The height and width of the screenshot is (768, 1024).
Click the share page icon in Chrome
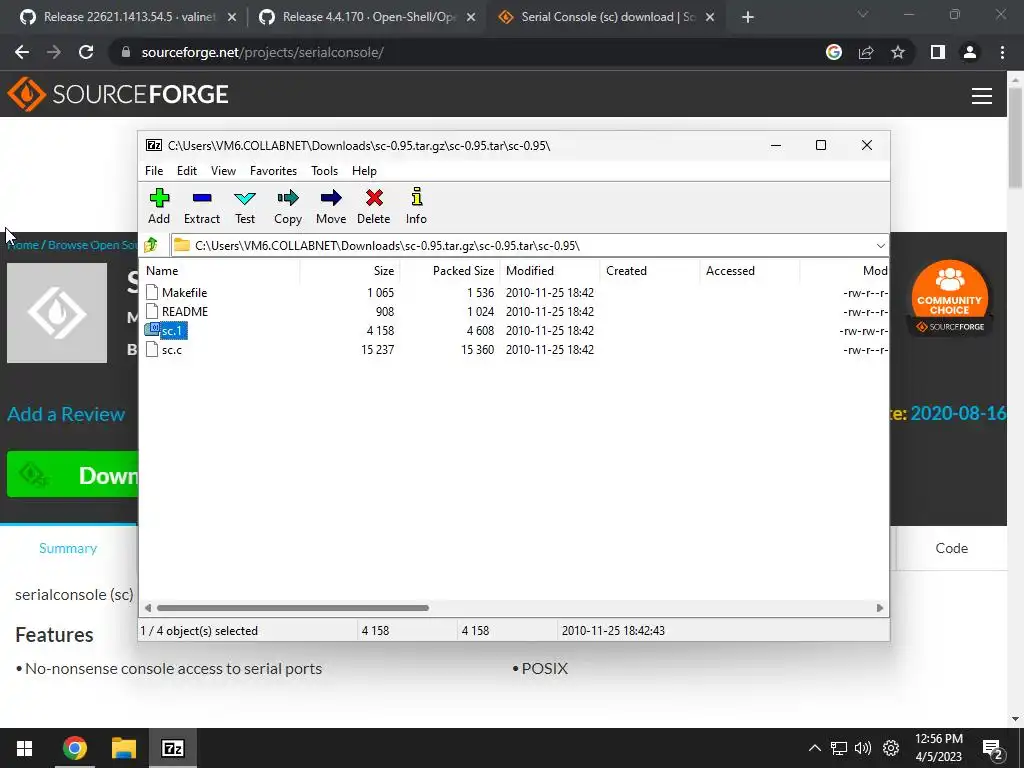click(866, 52)
